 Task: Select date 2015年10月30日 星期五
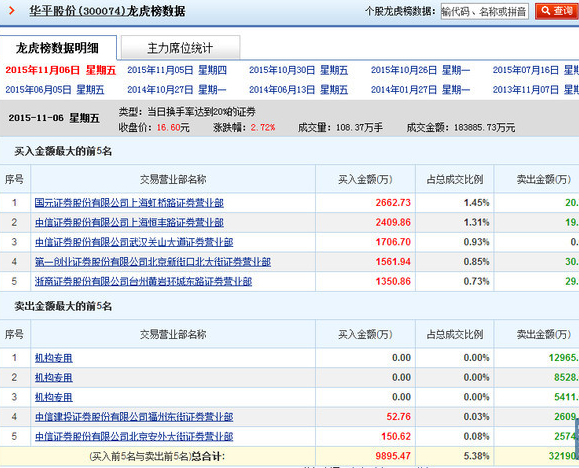pos(298,70)
